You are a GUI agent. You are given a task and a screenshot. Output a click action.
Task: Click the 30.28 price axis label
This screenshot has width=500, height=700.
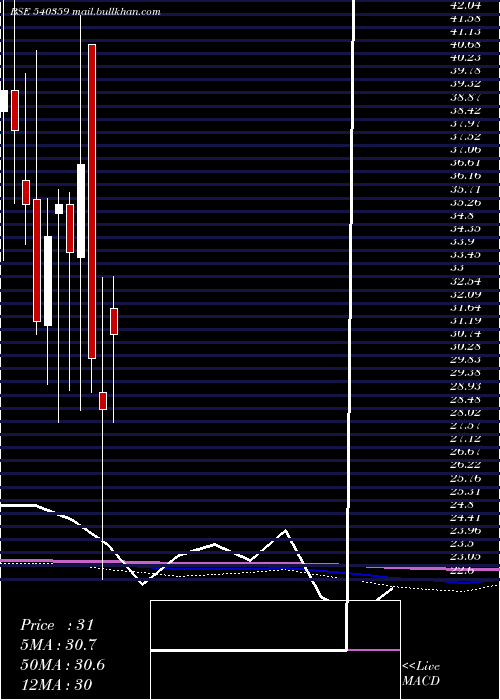point(466,346)
